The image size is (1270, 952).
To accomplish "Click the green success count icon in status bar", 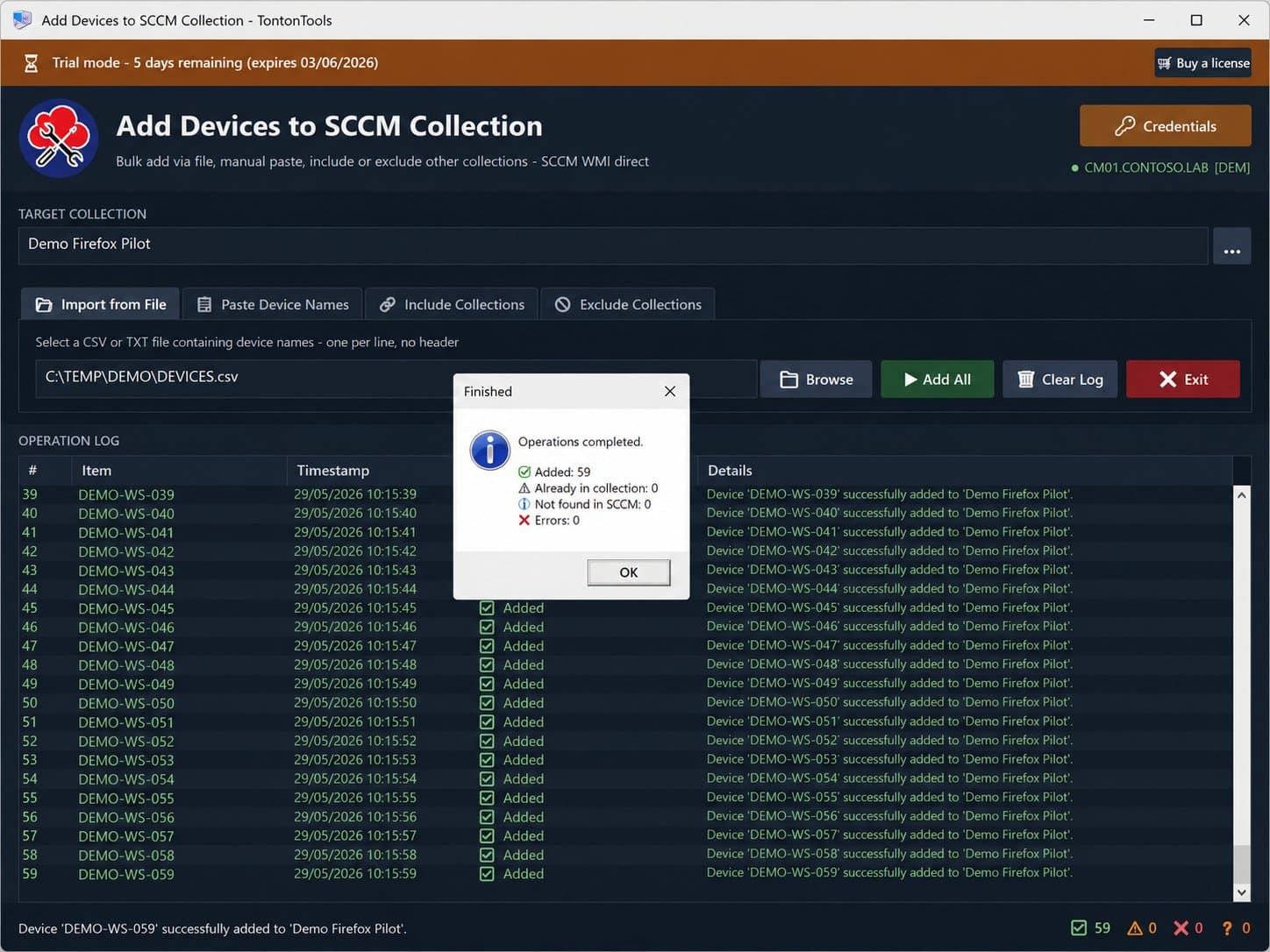I will [x=1079, y=928].
